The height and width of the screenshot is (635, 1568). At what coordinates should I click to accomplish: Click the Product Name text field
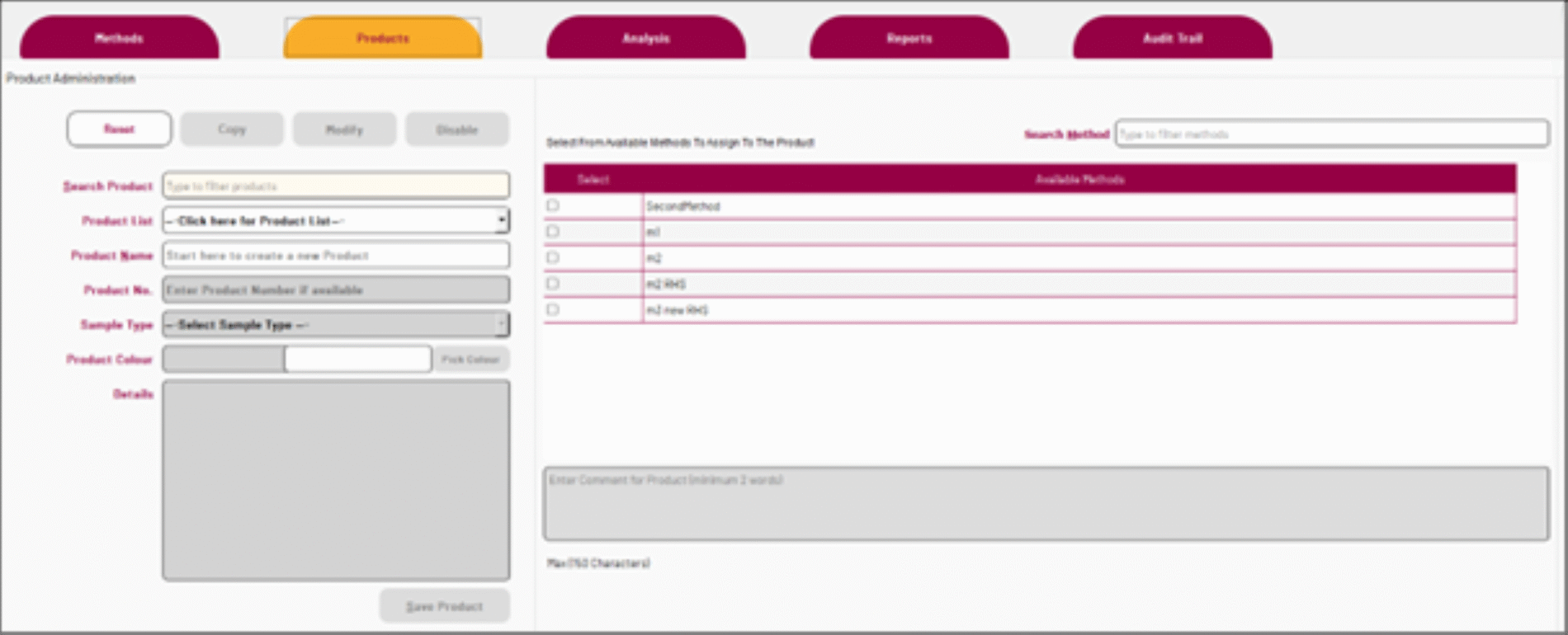click(335, 256)
